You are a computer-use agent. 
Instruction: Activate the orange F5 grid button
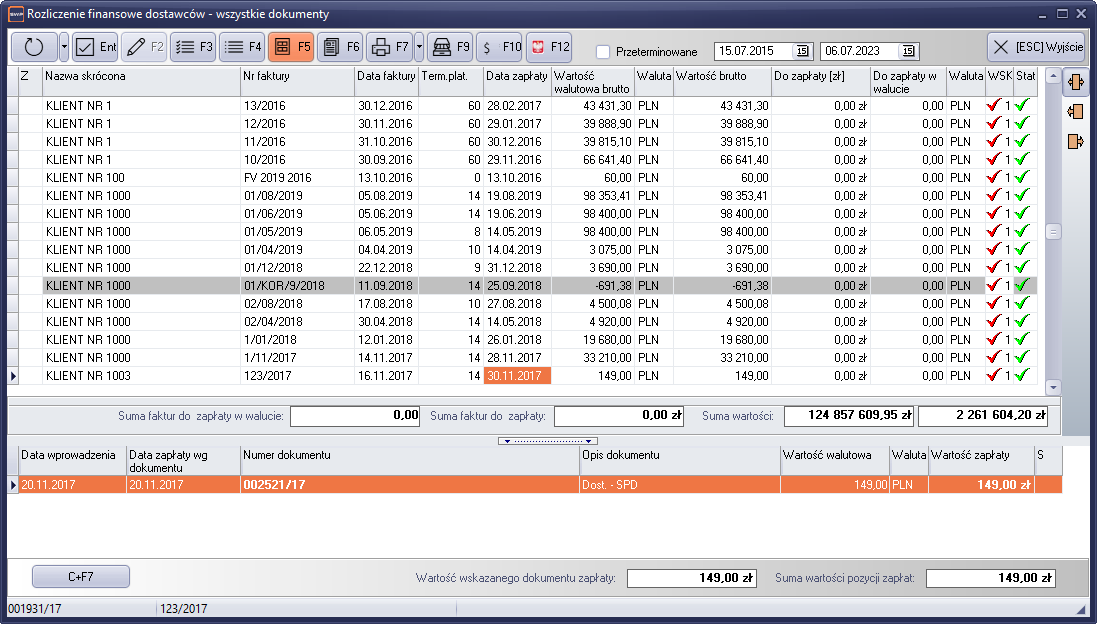pyautogui.click(x=291, y=47)
